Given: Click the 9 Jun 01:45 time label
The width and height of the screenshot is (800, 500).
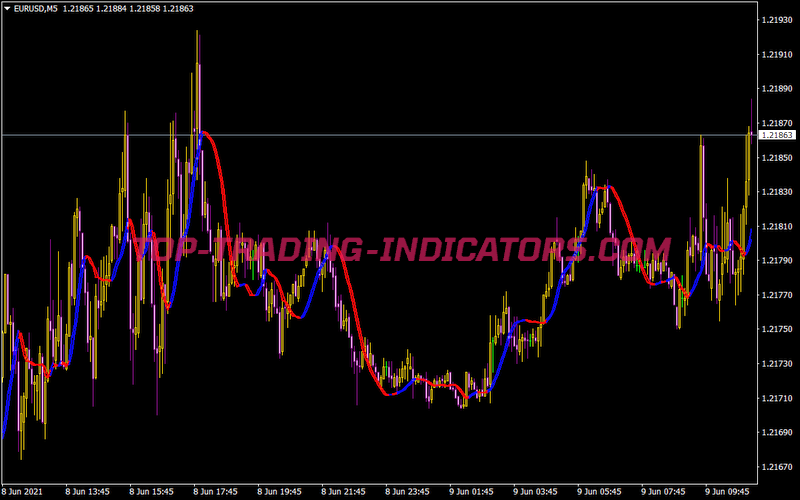Looking at the screenshot, I should (x=471, y=492).
